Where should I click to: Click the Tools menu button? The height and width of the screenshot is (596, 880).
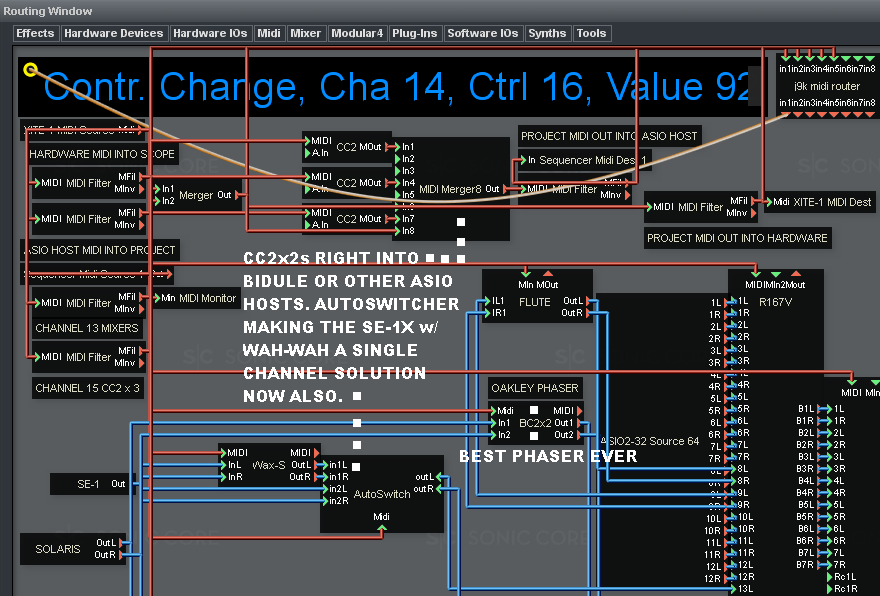click(591, 33)
